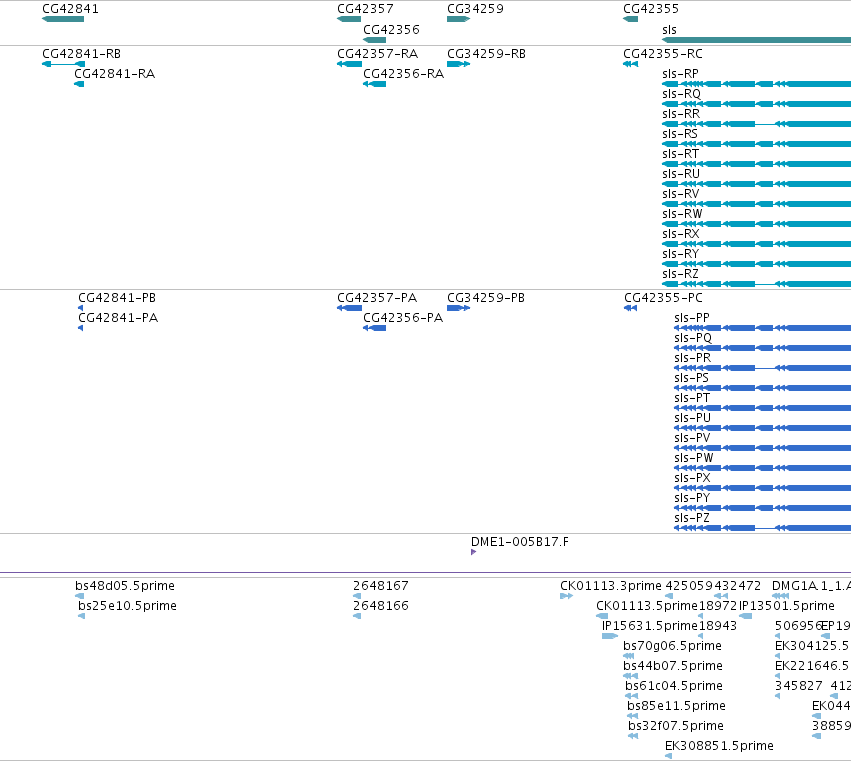851x761 pixels.
Task: Select the CG42841 gene bar
Action: pyautogui.click(x=63, y=19)
